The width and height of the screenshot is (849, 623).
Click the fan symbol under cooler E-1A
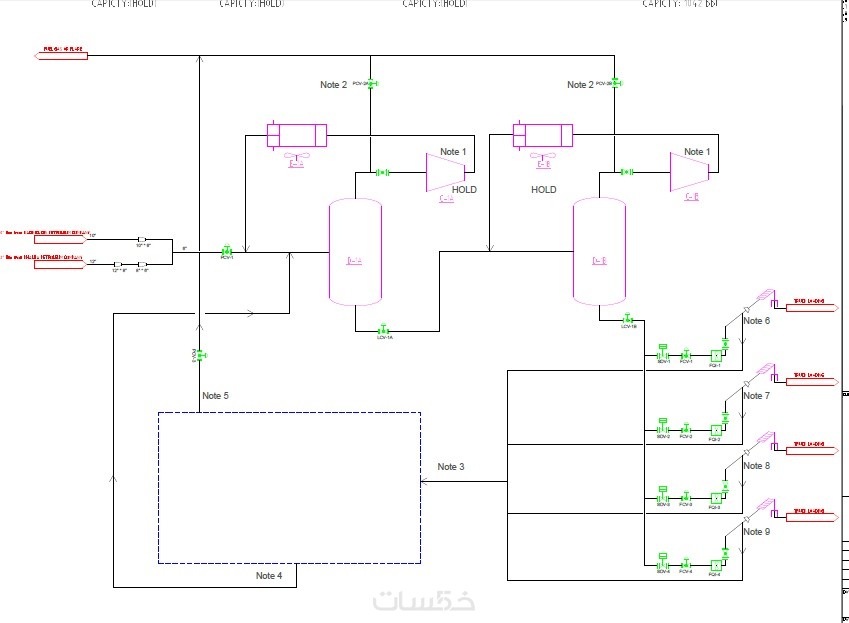coord(296,156)
